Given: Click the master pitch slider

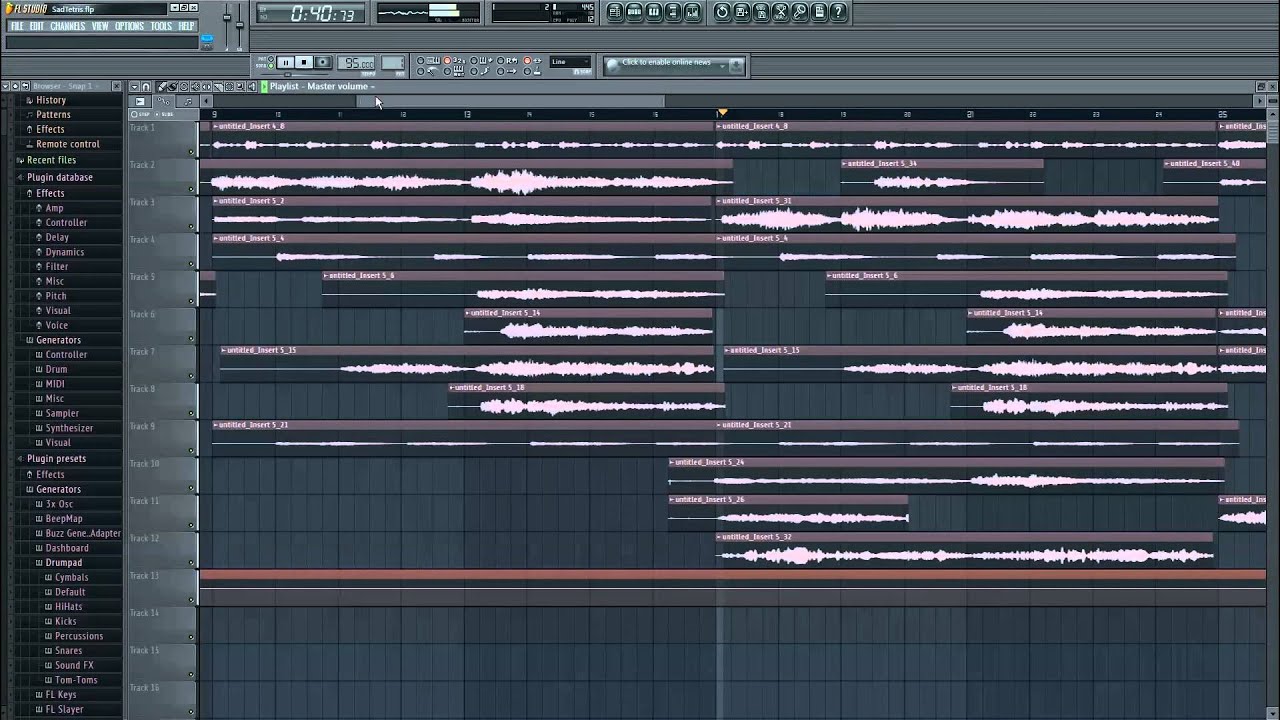Looking at the screenshot, I should point(240,26).
